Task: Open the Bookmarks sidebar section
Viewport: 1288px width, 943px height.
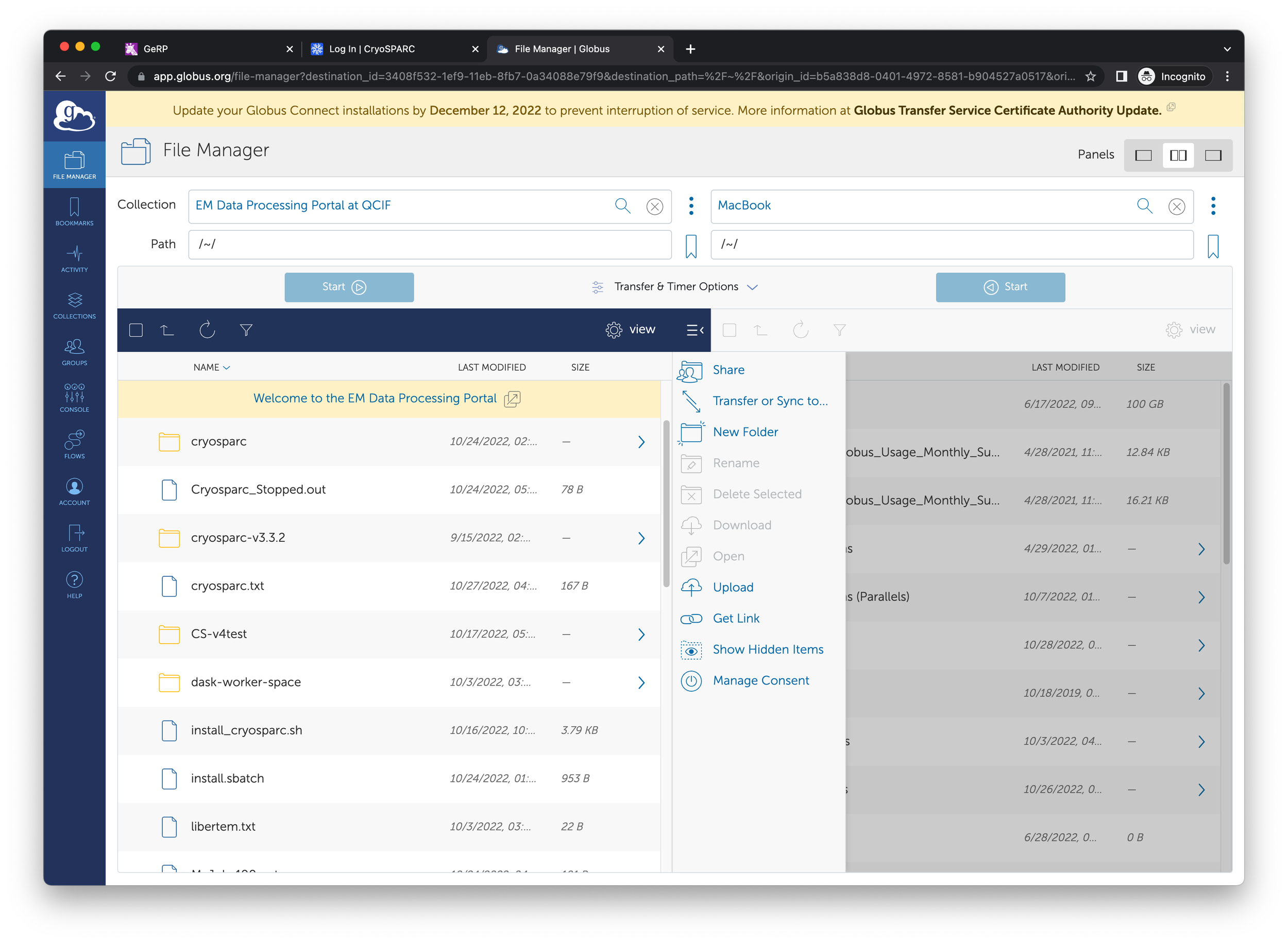Action: (x=74, y=211)
